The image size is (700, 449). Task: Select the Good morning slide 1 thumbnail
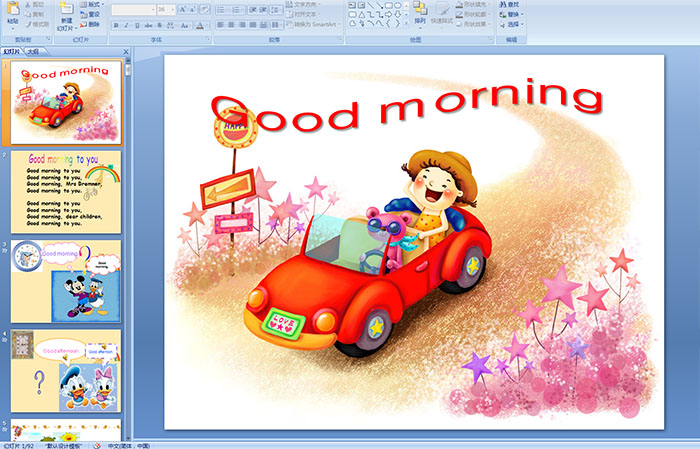[66, 103]
